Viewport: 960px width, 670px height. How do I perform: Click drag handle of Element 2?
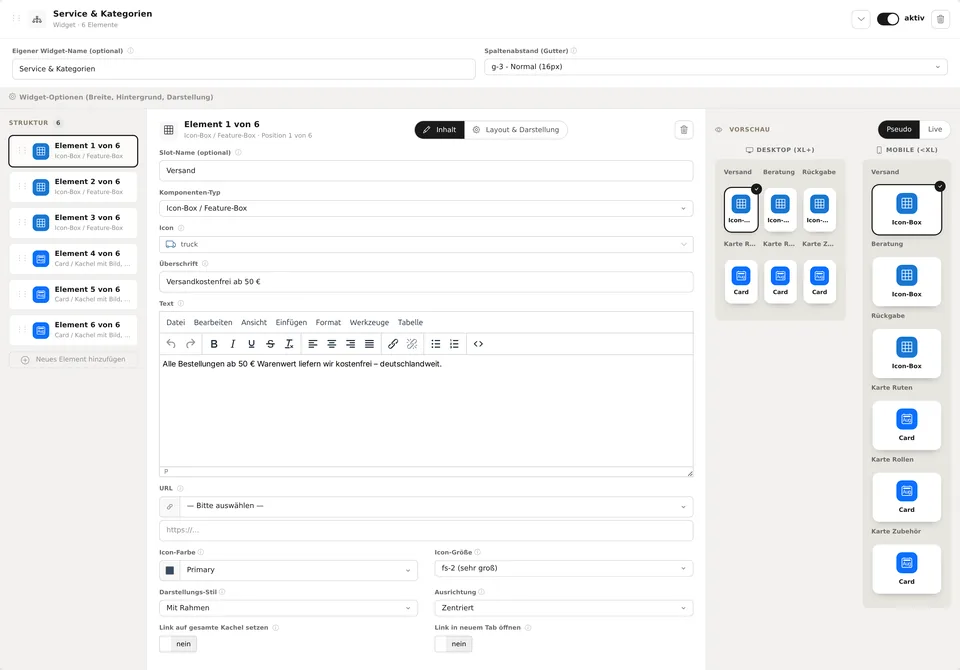[22, 186]
